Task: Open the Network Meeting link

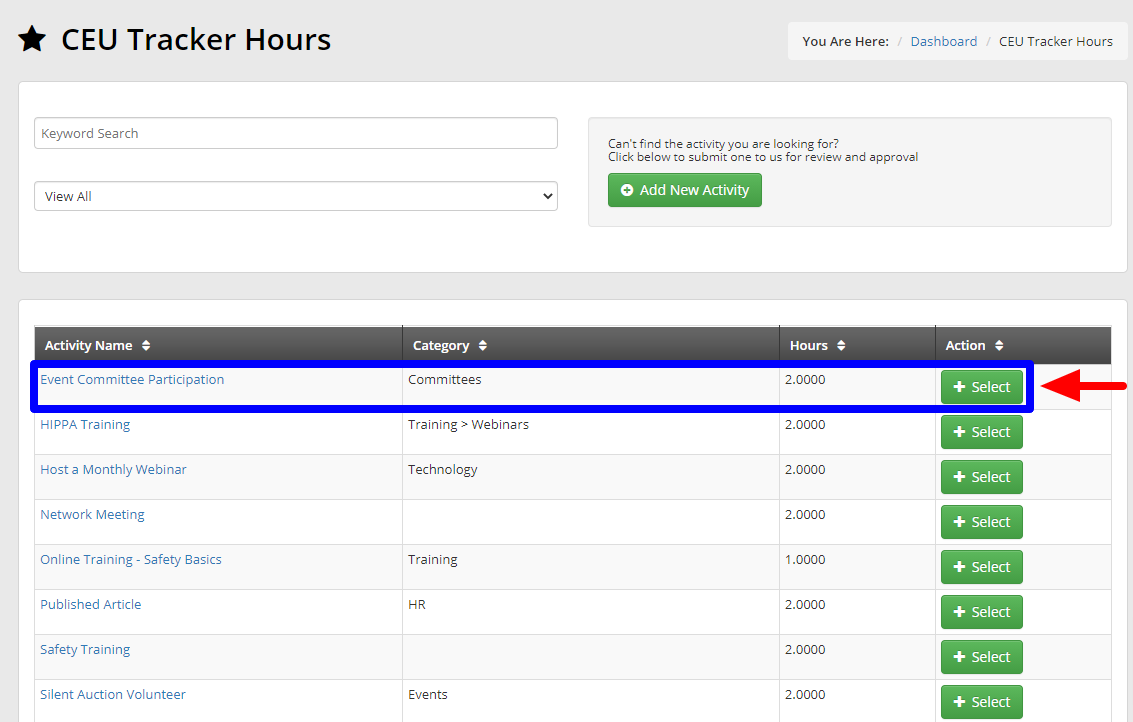Action: click(x=92, y=515)
